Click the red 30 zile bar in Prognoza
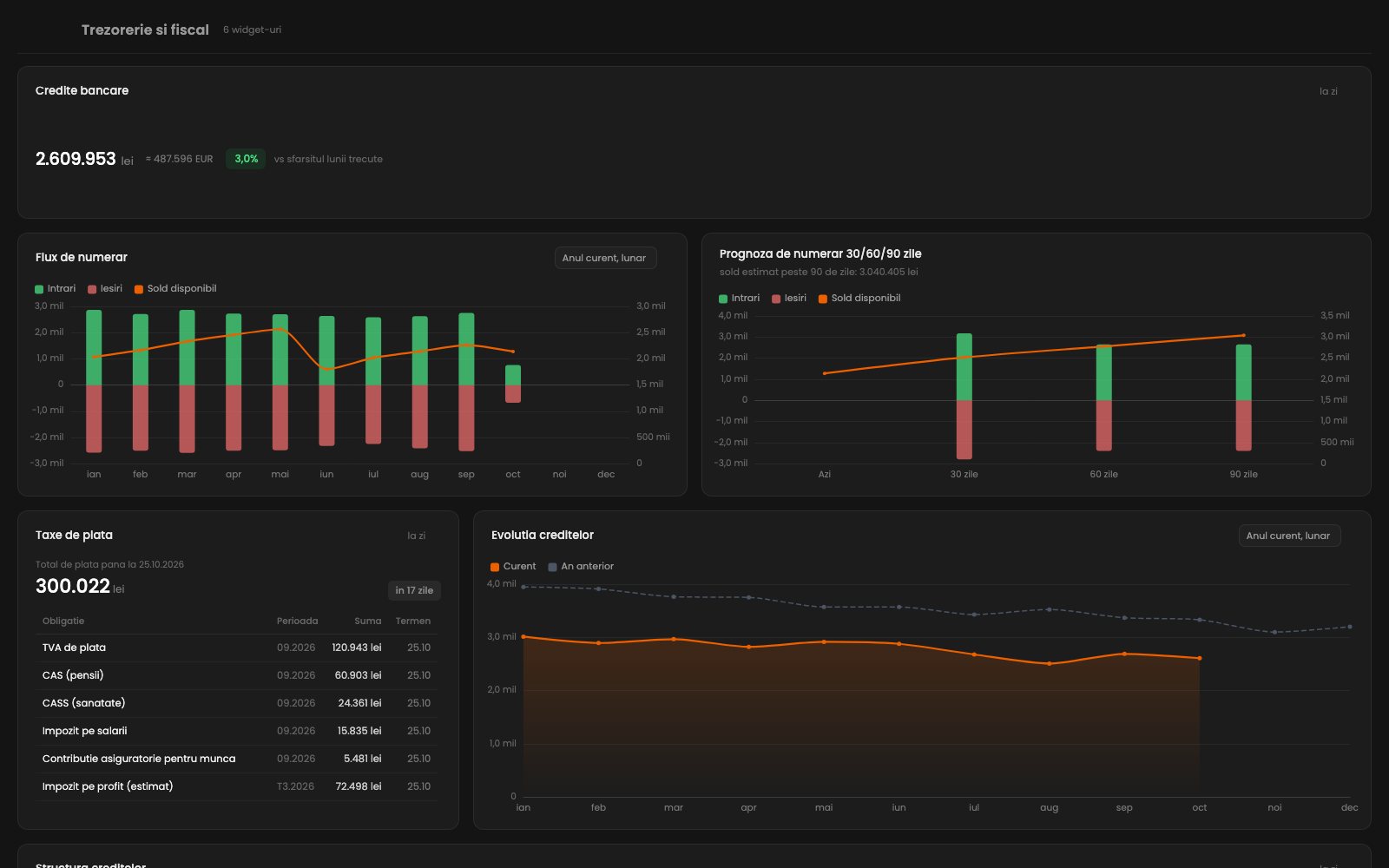 (x=964, y=429)
